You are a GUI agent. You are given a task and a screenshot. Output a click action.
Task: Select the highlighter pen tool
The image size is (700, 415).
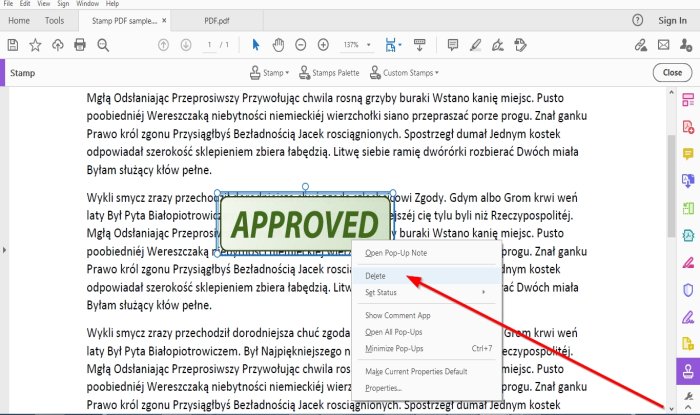pos(475,45)
